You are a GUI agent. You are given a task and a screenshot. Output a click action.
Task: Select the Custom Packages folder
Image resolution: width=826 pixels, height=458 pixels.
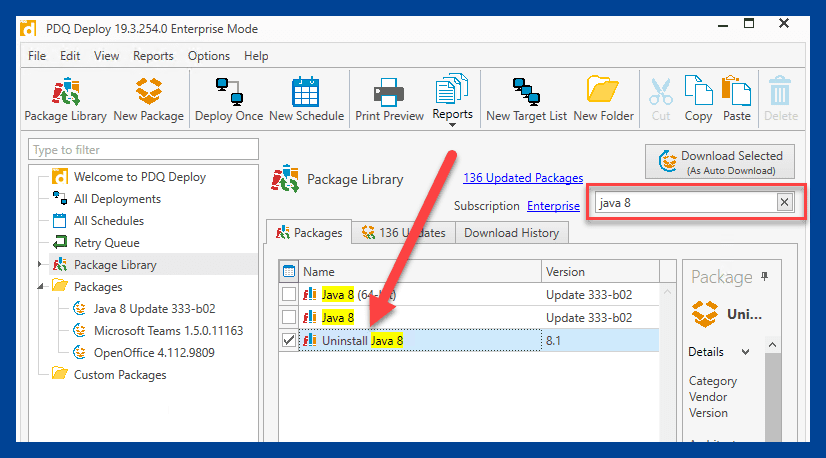pos(120,375)
